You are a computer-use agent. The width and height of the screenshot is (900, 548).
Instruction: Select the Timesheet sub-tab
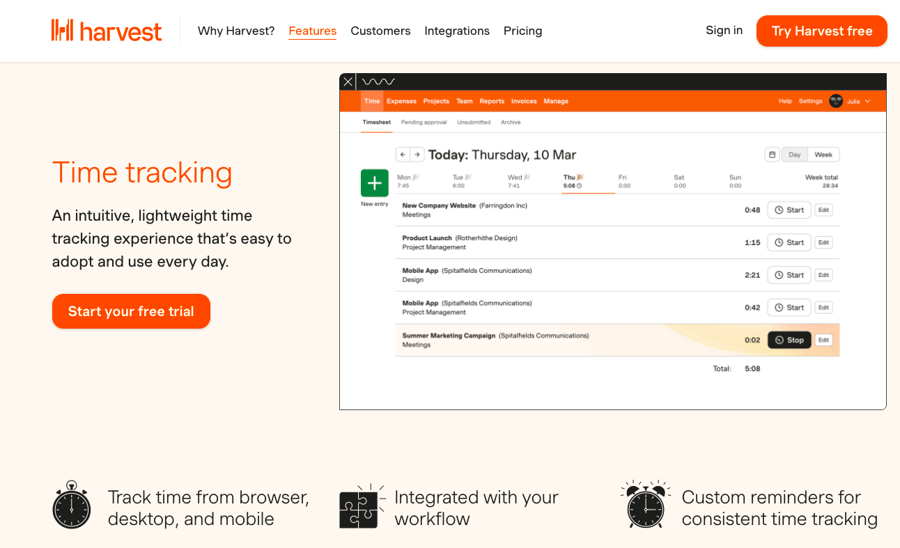coord(377,122)
